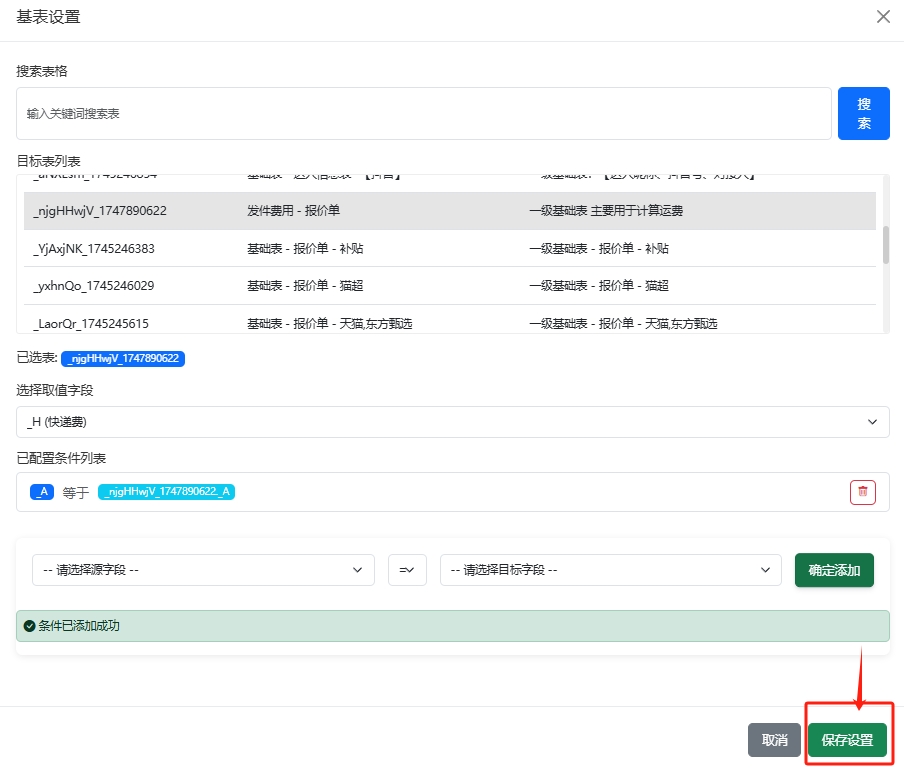Screen dimensions: 904x769
Task: Open the = operator dropdown
Action: pos(407,570)
